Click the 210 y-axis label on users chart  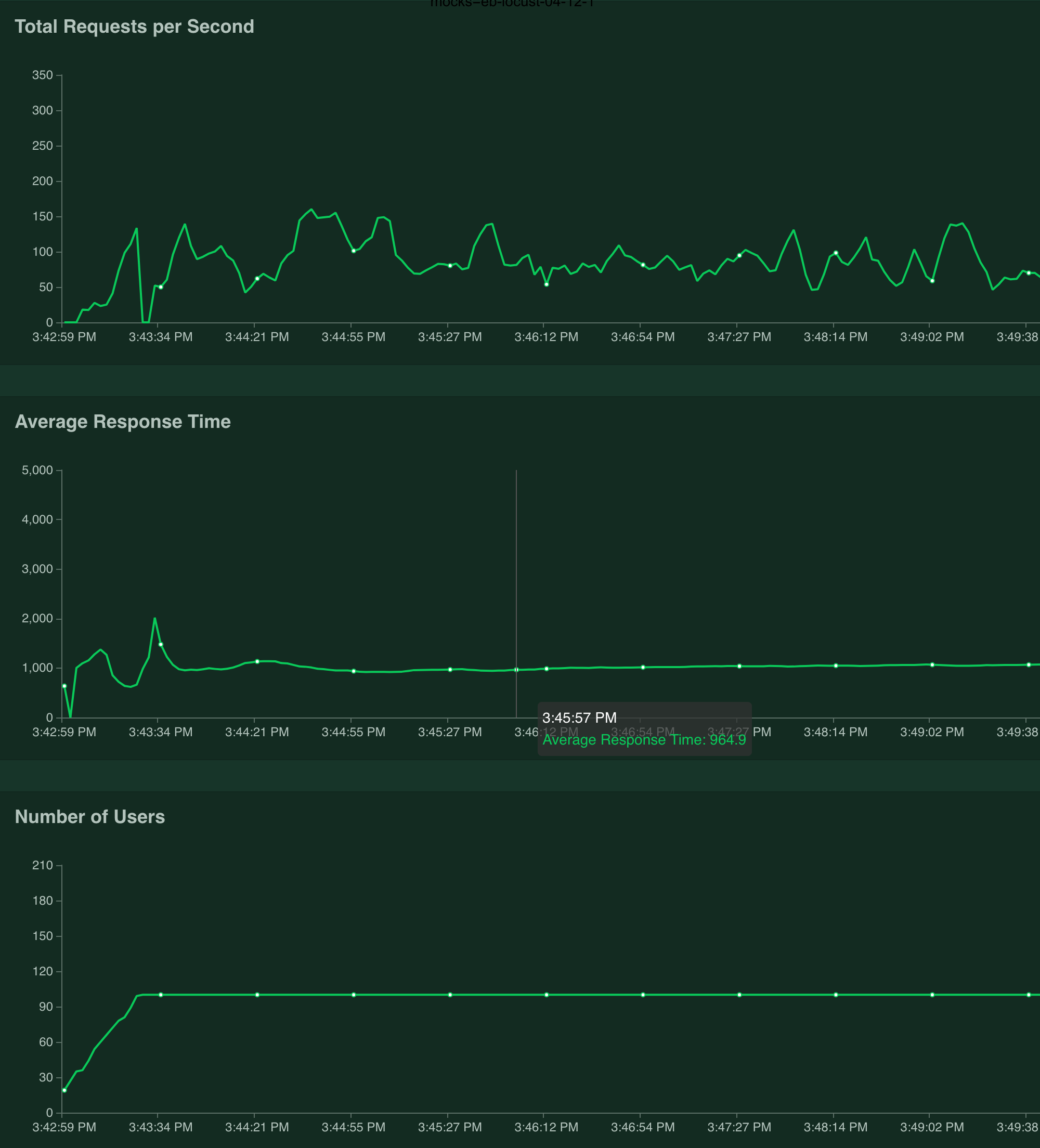coord(43,865)
